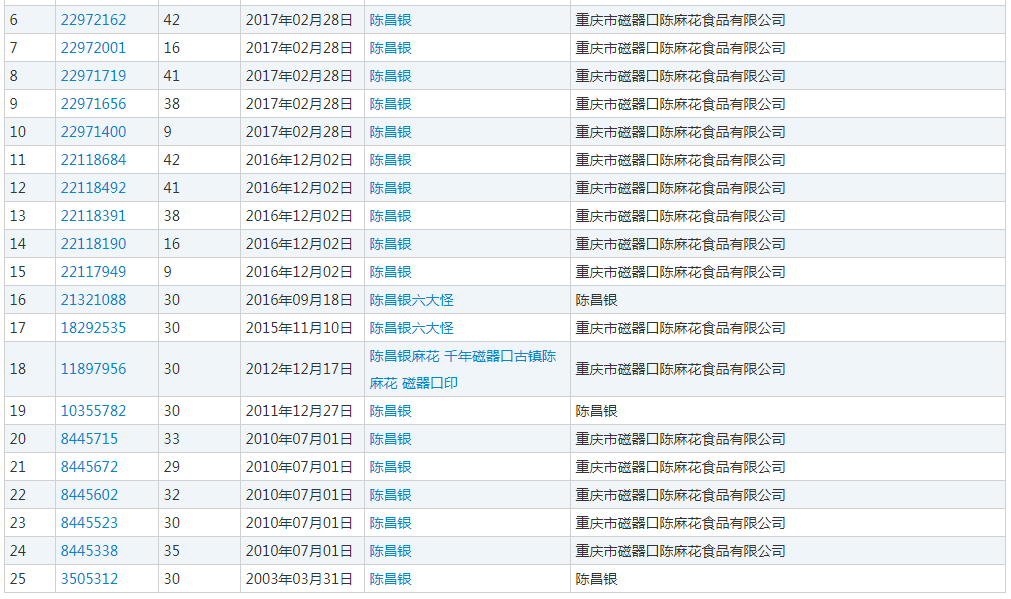
Task: Open registration number 11897956 link
Action: point(93,369)
